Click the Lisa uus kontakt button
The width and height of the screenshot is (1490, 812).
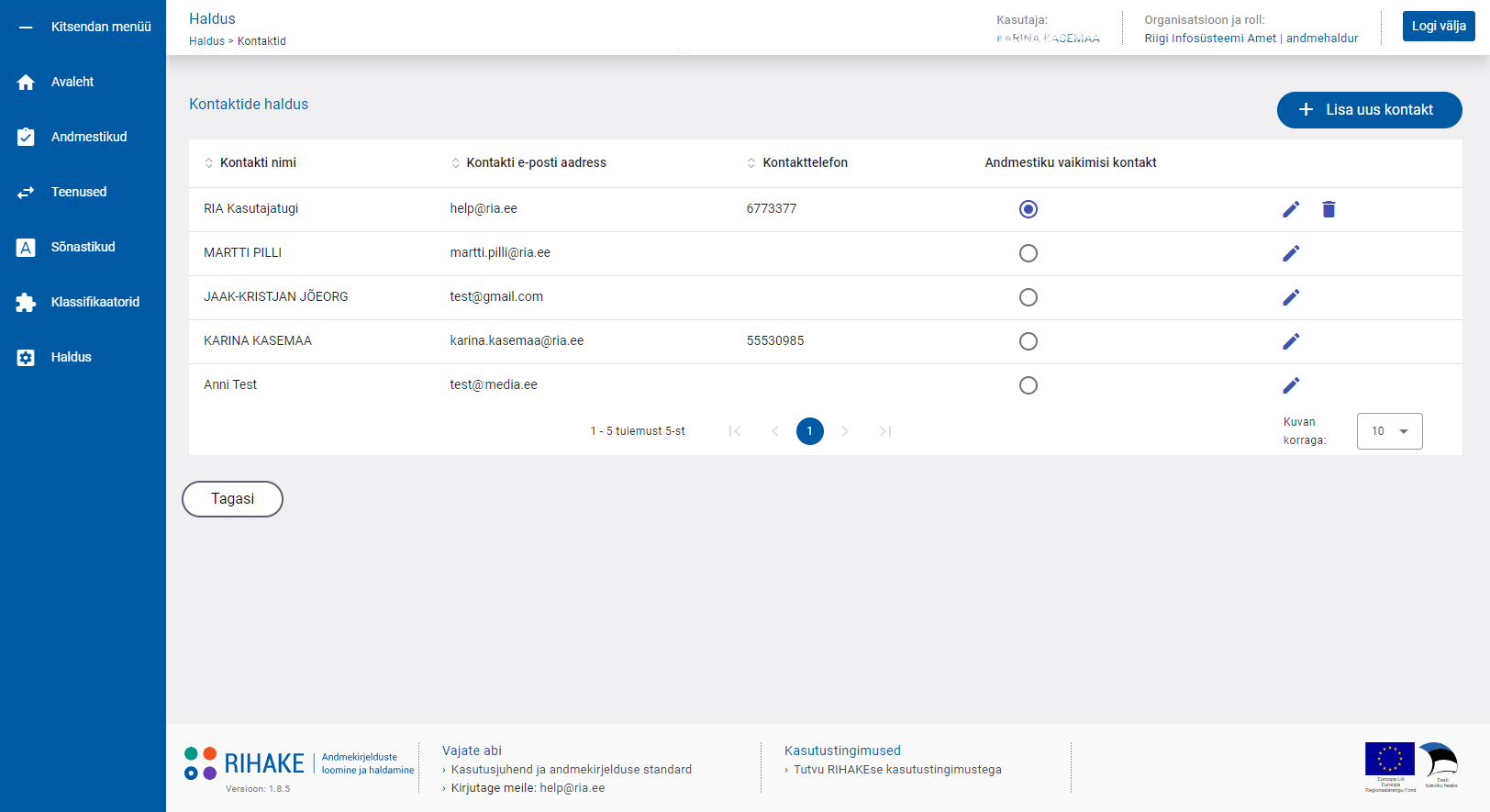click(1369, 110)
